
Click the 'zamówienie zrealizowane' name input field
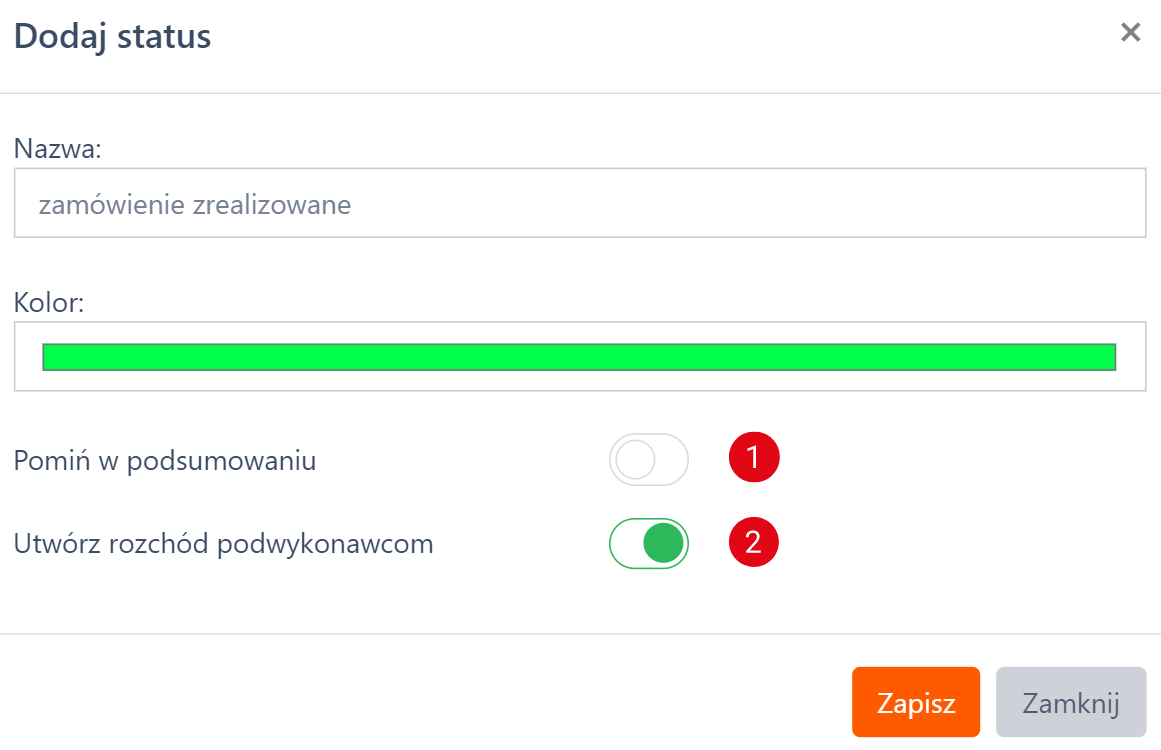(580, 203)
